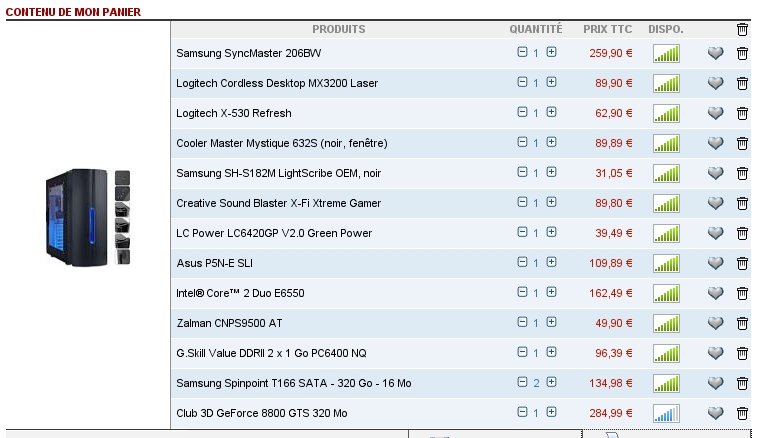Click the PRIX TTC column header
The width and height of the screenshot is (762, 438).
607,29
